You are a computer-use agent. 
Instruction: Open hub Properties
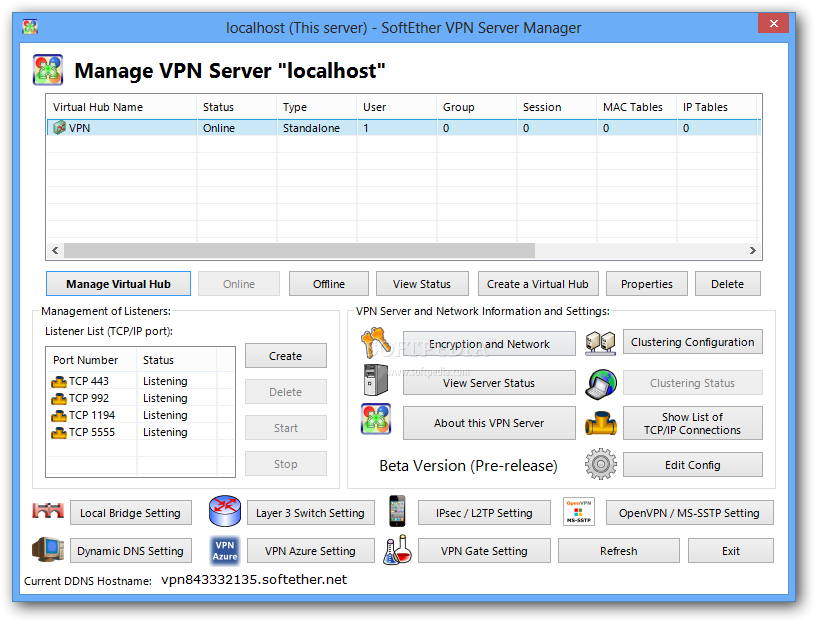point(647,284)
